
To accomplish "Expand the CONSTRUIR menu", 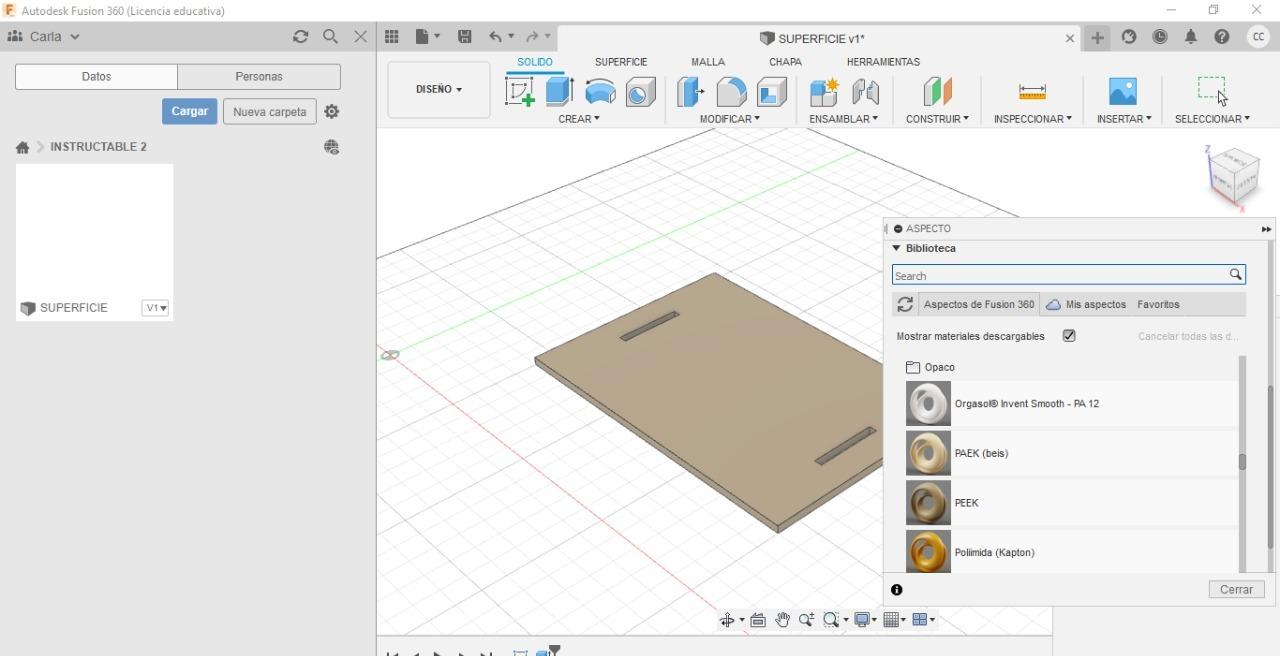I will pos(937,119).
